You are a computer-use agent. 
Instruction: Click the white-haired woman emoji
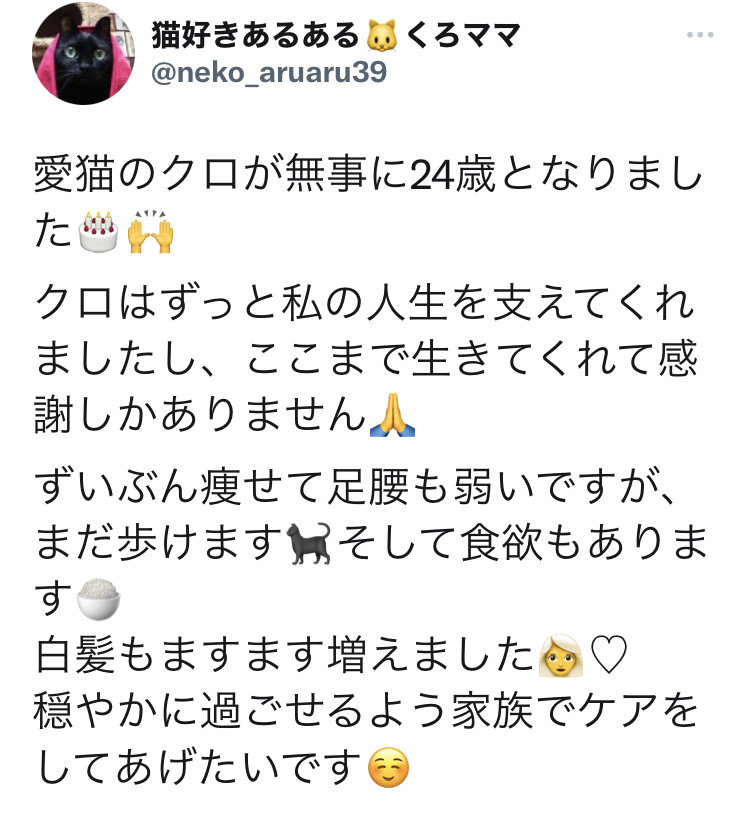coord(560,656)
